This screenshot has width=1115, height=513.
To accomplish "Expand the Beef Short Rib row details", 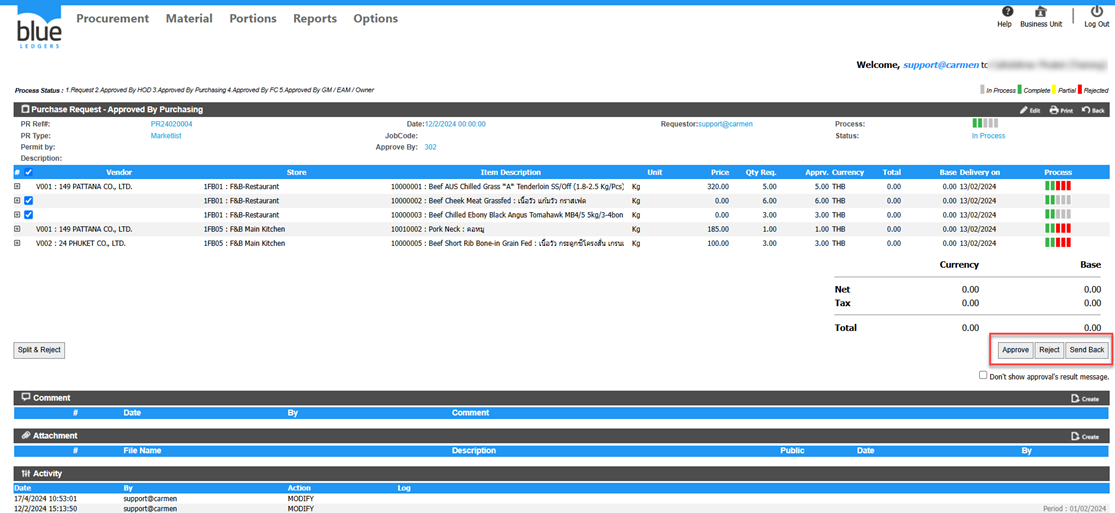I will (17, 243).
